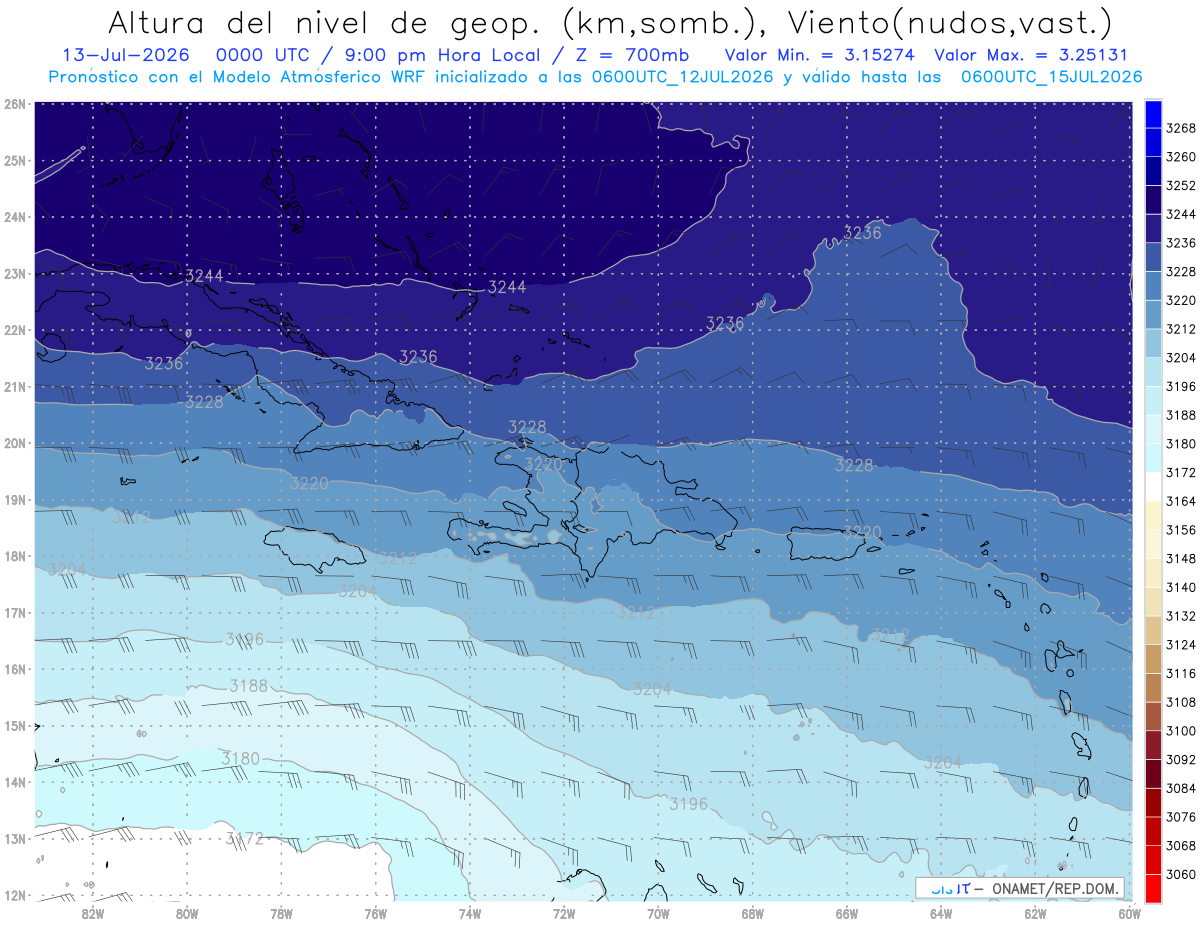Screen dimensions: 1200x927
Task: Click the 'Valor Min. = 3.15274' text
Action: (x=819, y=55)
